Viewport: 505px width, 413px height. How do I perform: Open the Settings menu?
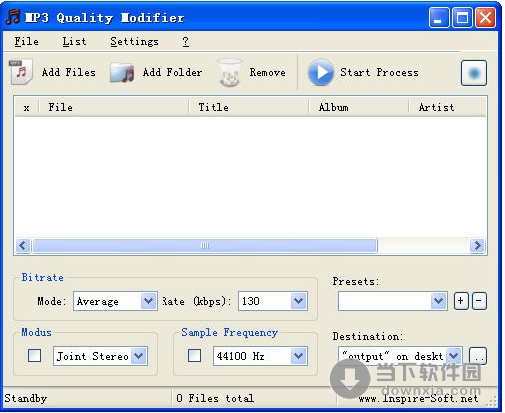point(134,42)
